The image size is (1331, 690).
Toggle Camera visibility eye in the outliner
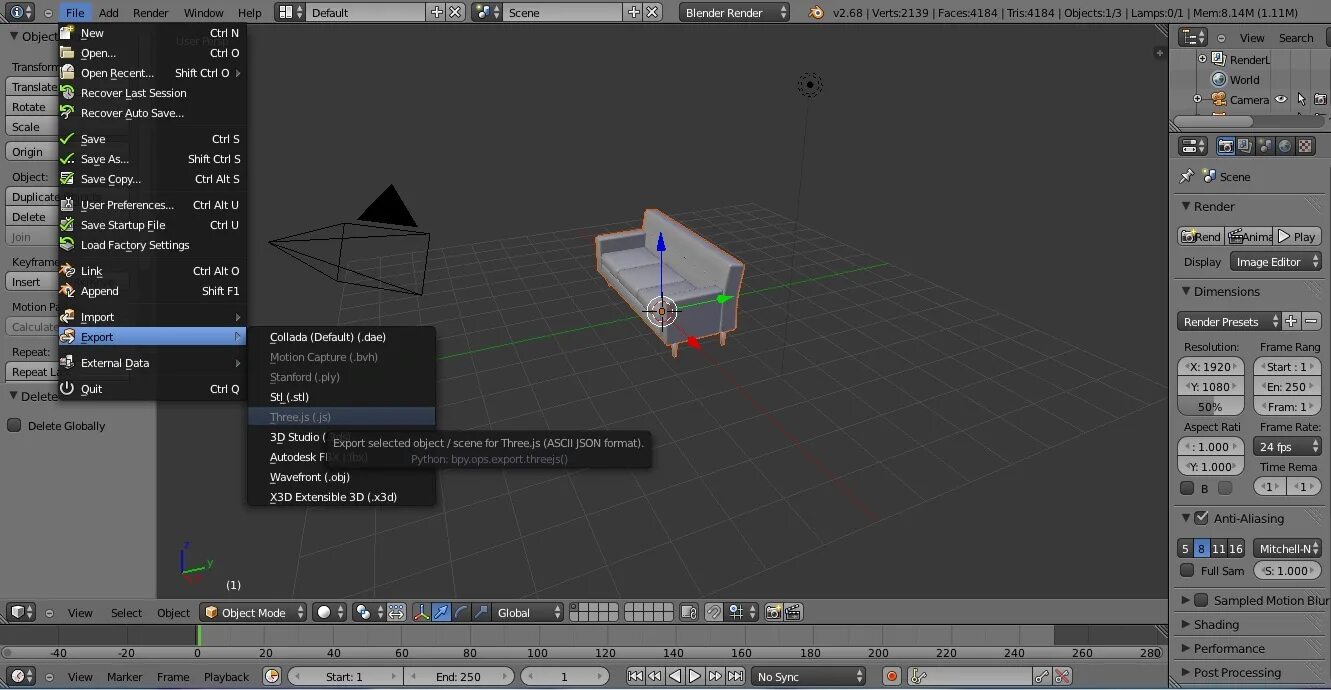(1280, 99)
